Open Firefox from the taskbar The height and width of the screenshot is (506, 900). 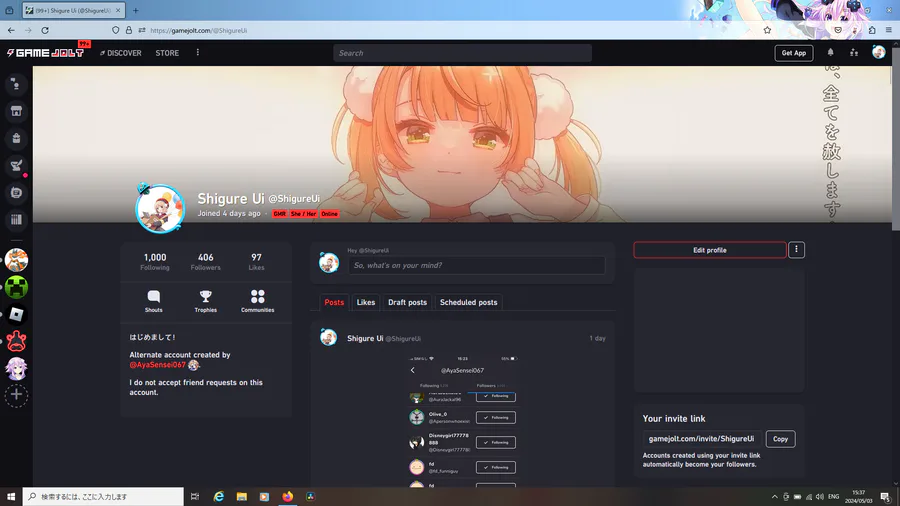(288, 496)
